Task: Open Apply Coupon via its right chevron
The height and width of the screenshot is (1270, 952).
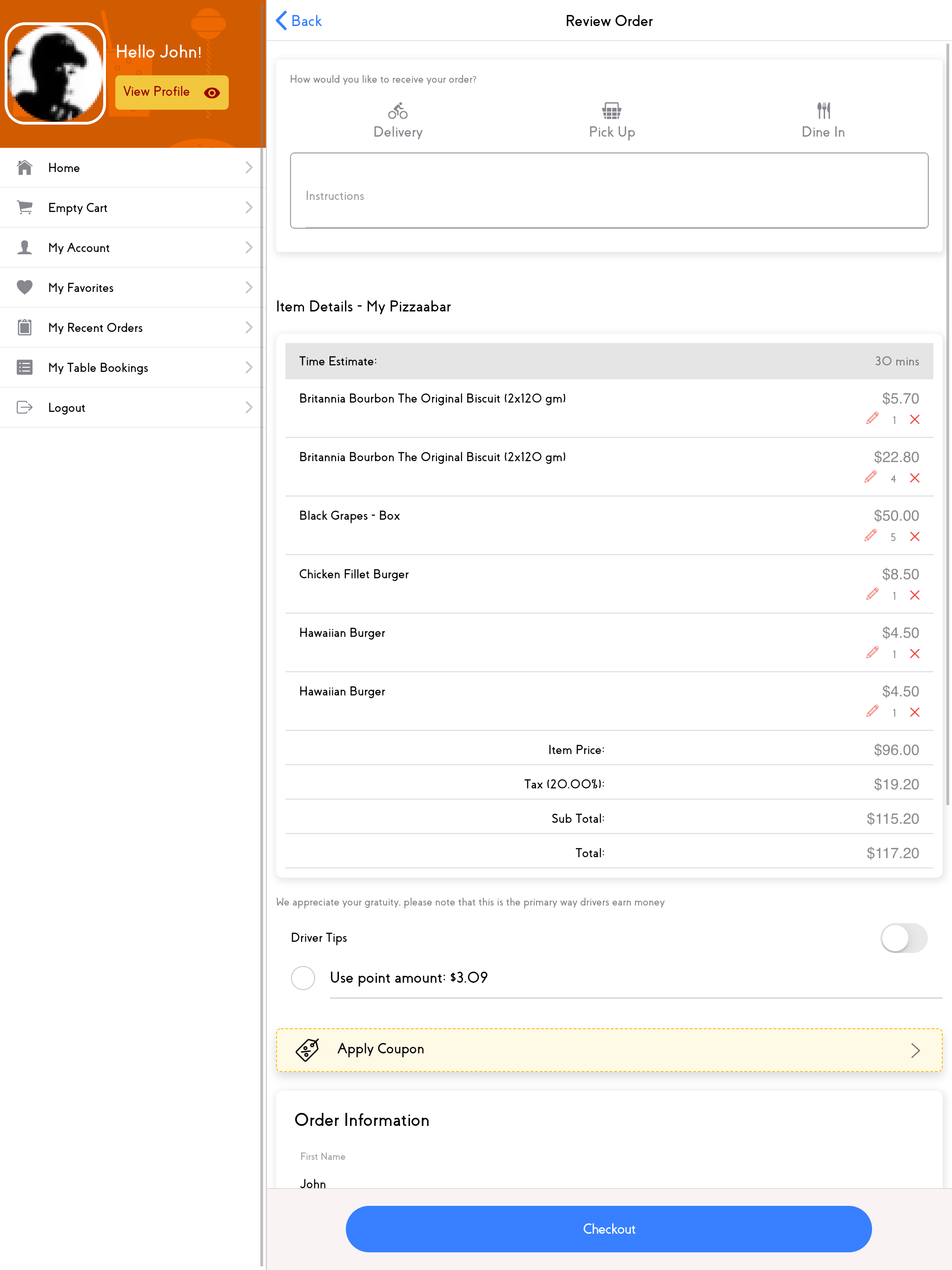Action: coord(915,1051)
